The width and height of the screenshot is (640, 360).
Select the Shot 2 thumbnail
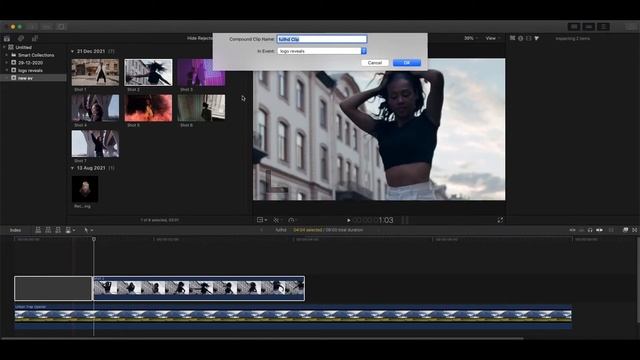(x=148, y=72)
